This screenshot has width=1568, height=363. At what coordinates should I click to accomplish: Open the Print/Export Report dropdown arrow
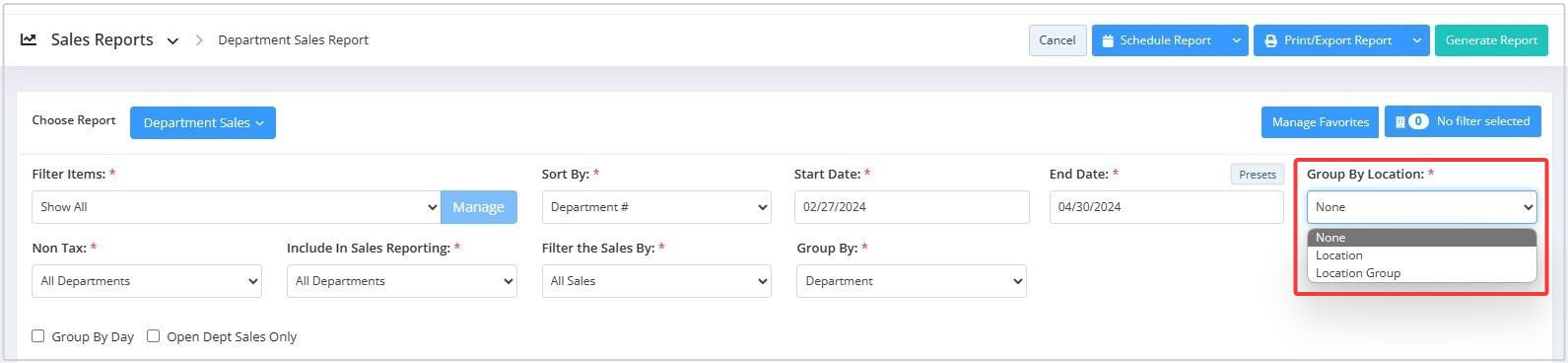click(x=1417, y=40)
